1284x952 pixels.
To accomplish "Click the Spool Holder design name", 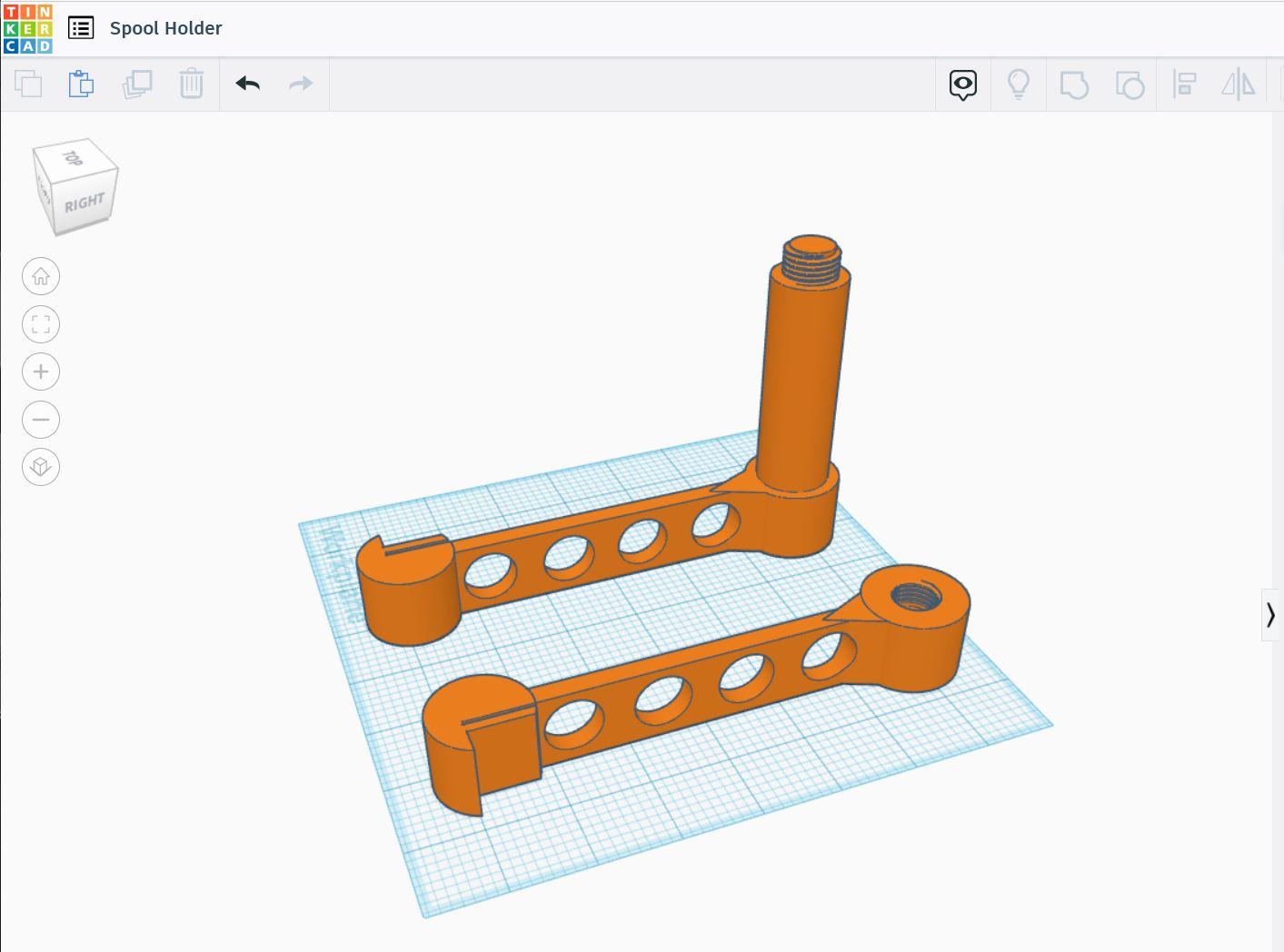I will point(166,28).
